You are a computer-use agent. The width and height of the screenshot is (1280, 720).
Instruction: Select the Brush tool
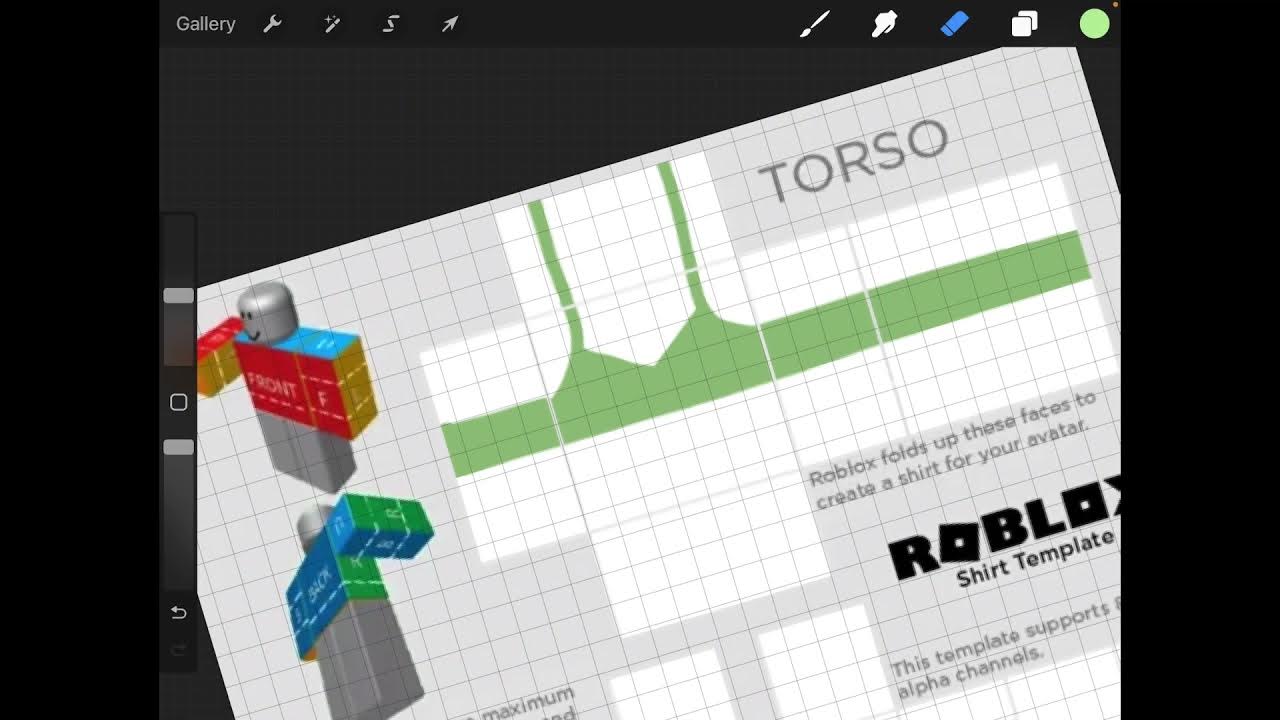click(x=815, y=24)
